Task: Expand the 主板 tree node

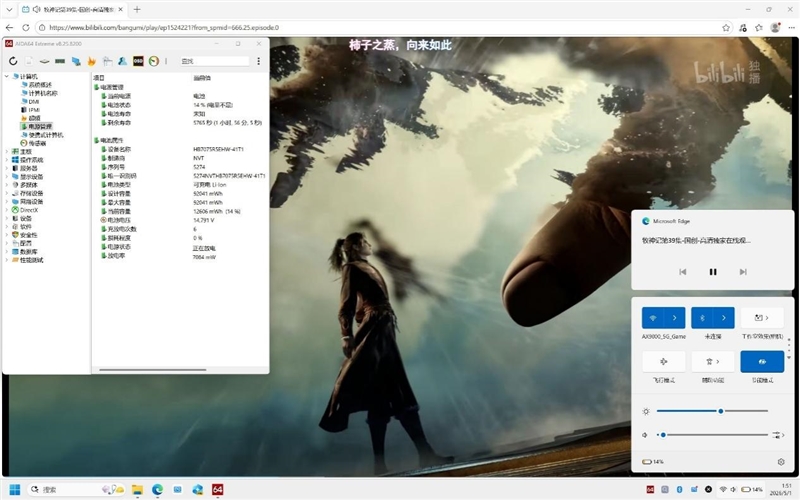Action: [7, 152]
